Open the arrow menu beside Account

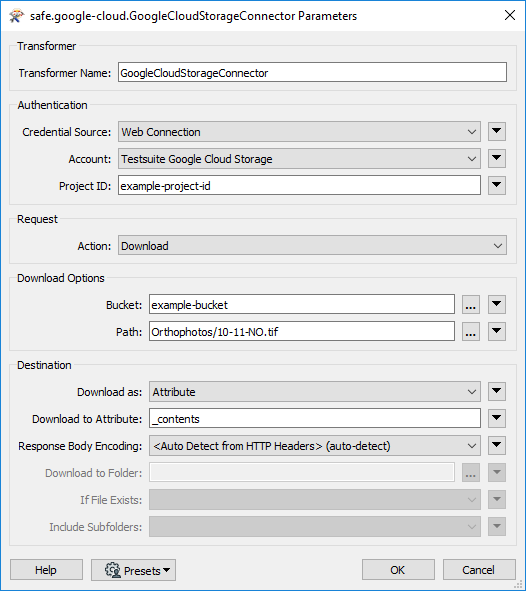pyautogui.click(x=497, y=159)
